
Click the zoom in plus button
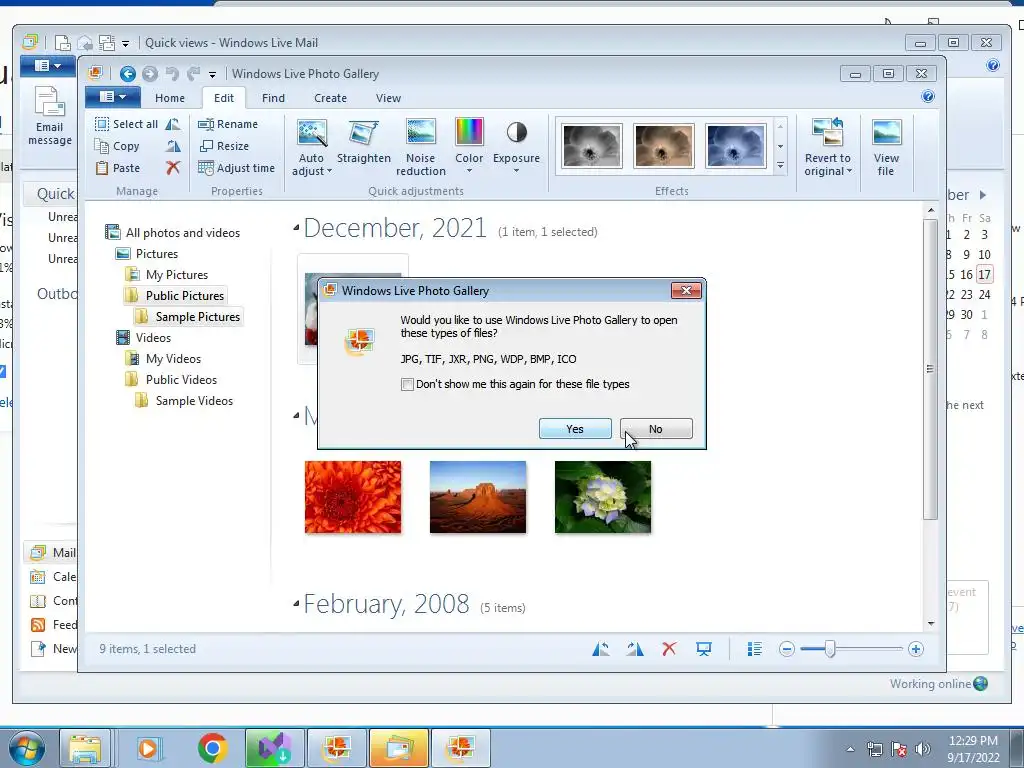(x=916, y=649)
